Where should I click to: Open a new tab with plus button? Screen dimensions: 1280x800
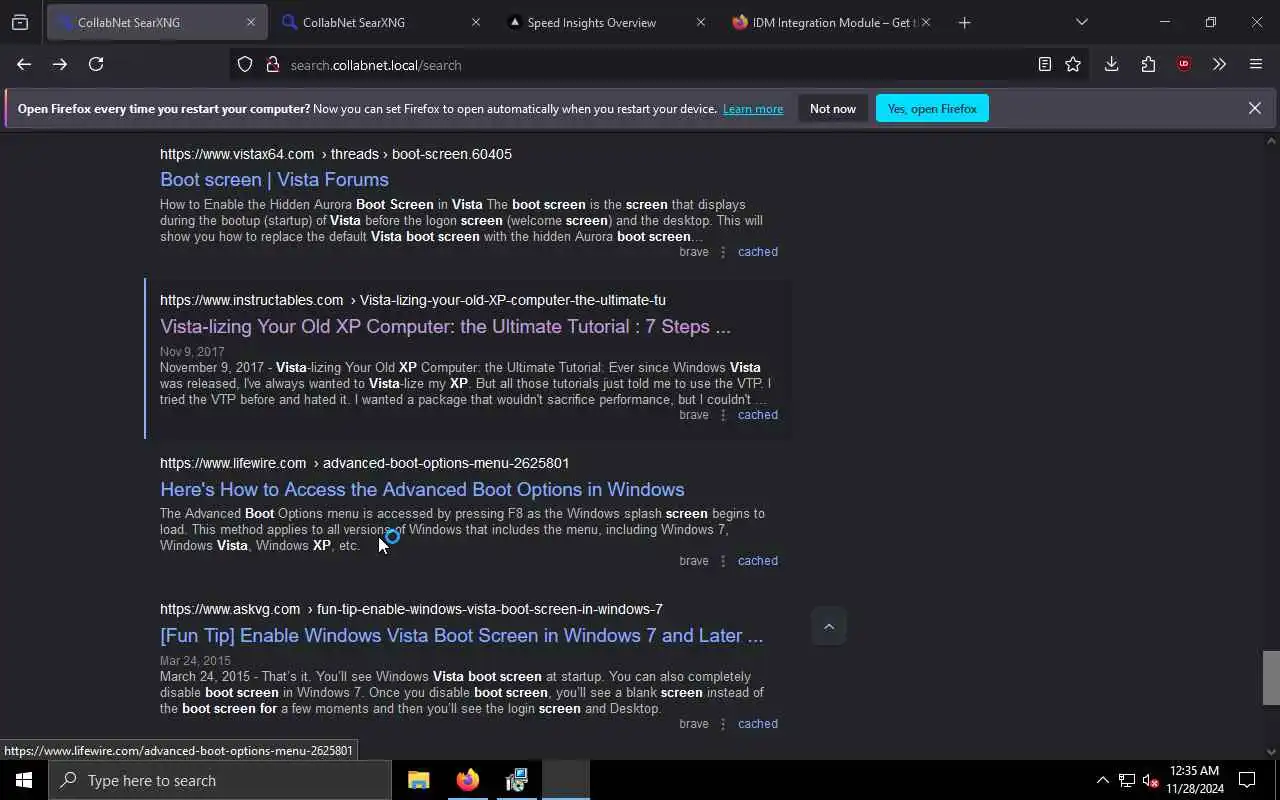click(x=964, y=22)
